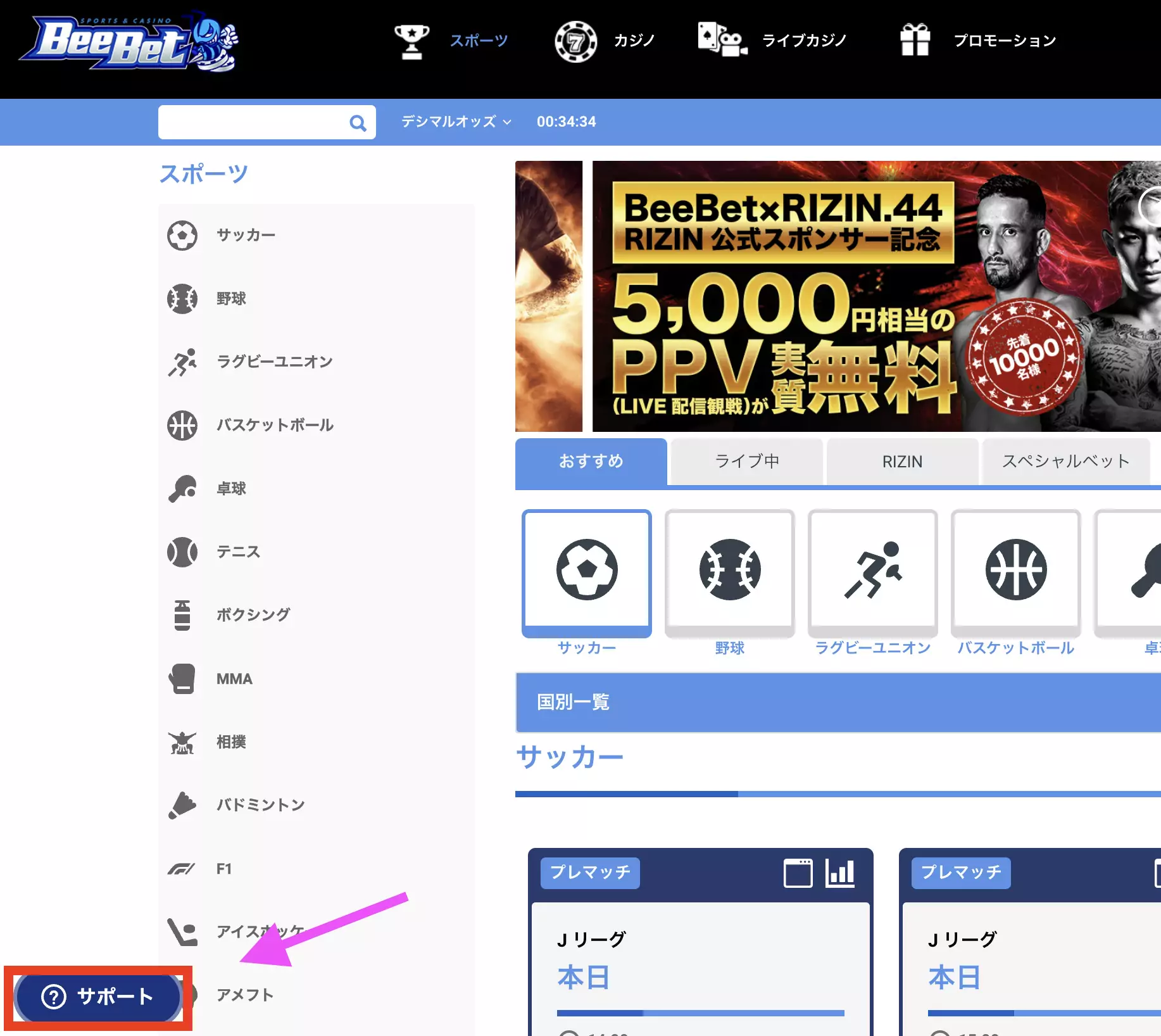Image resolution: width=1161 pixels, height=1036 pixels.
Task: Open サッカー in the sports list
Action: [246, 236]
